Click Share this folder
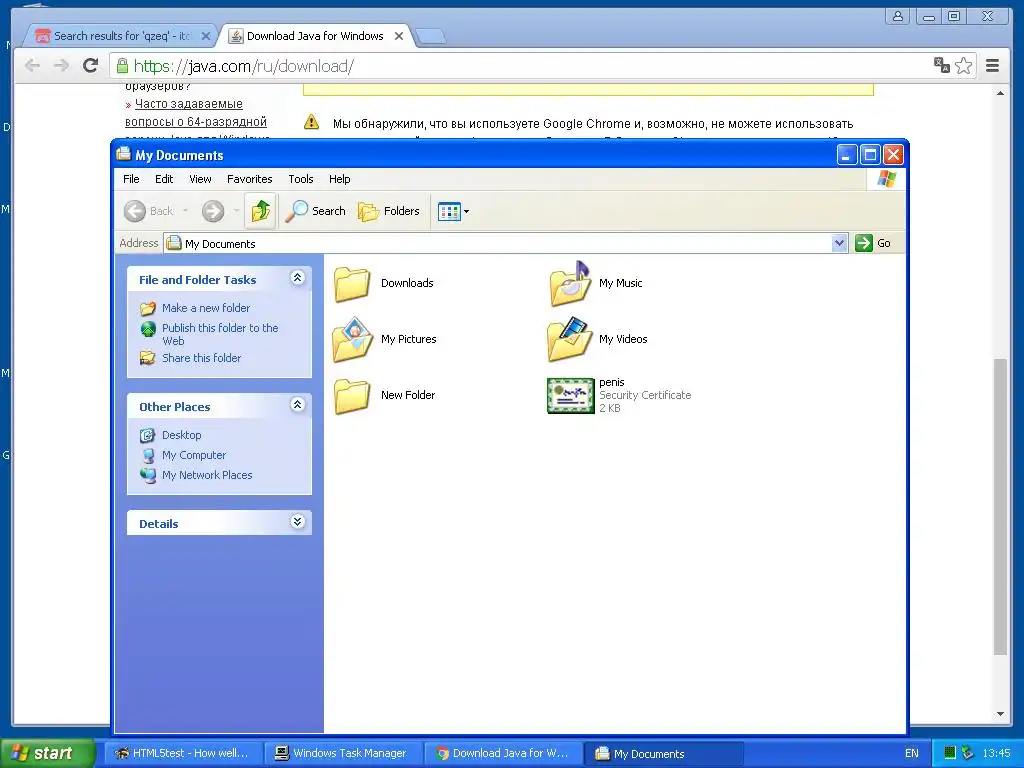This screenshot has width=1024, height=768. (201, 358)
